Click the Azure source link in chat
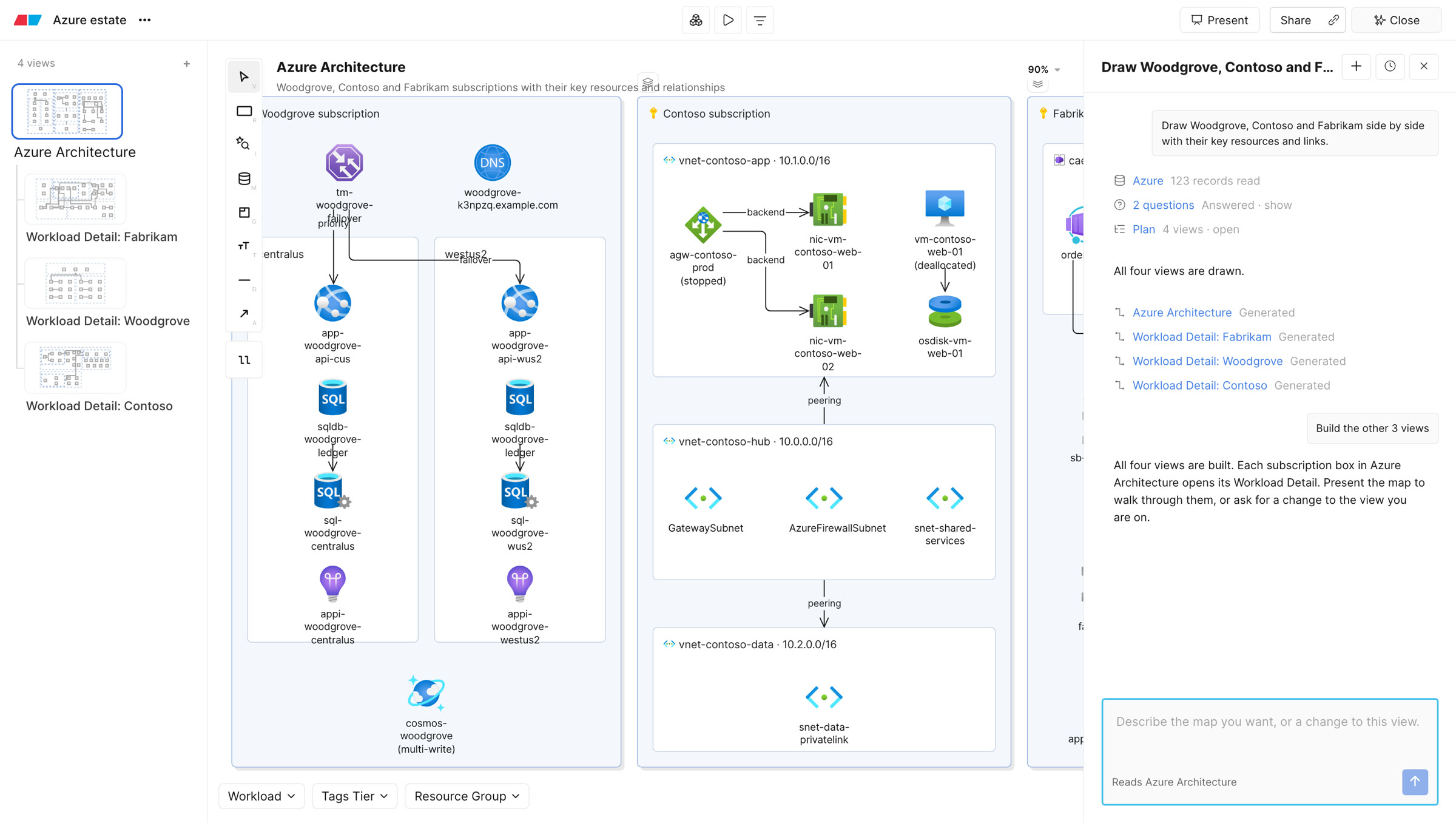This screenshot has height=823, width=1456. [1148, 181]
